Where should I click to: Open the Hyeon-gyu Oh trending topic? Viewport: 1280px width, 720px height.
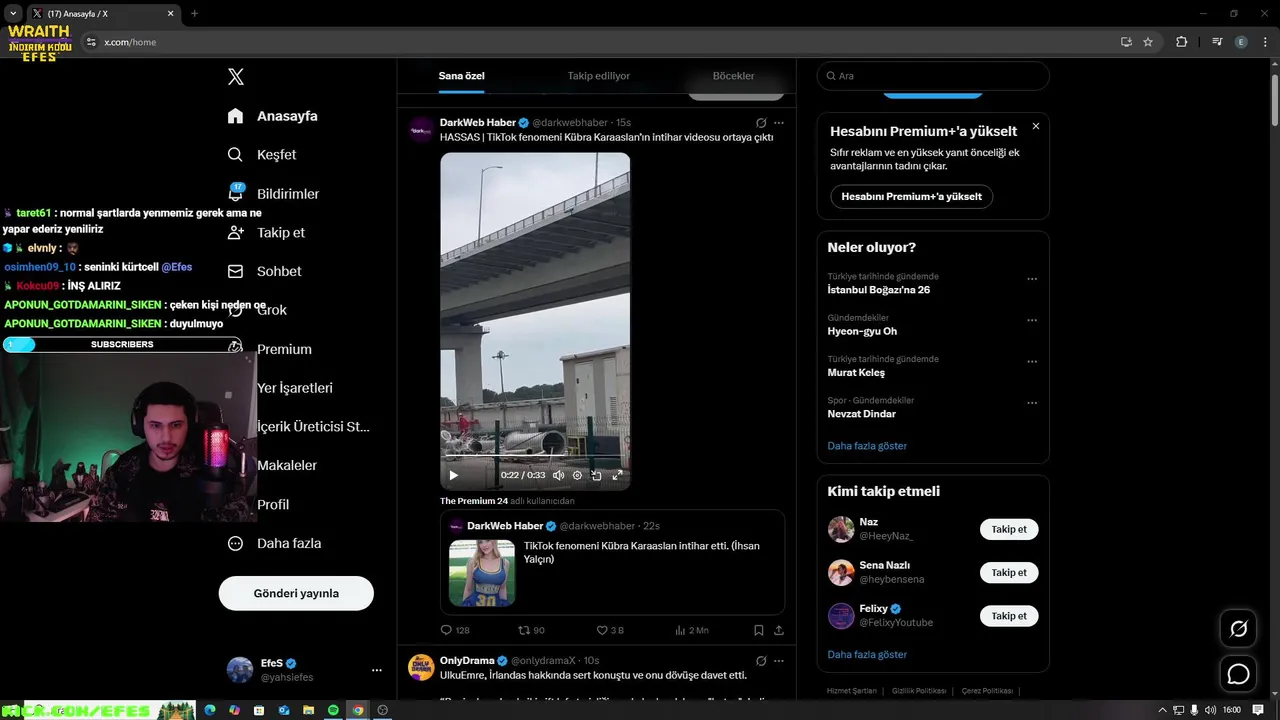[862, 331]
